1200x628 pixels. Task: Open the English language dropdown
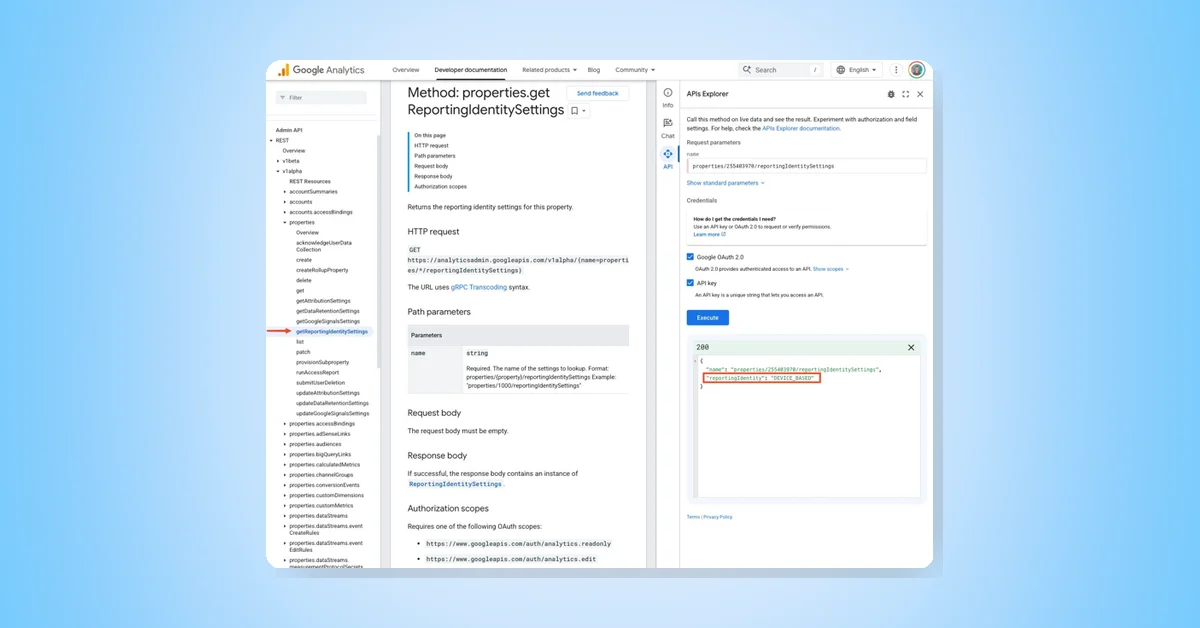tap(858, 70)
